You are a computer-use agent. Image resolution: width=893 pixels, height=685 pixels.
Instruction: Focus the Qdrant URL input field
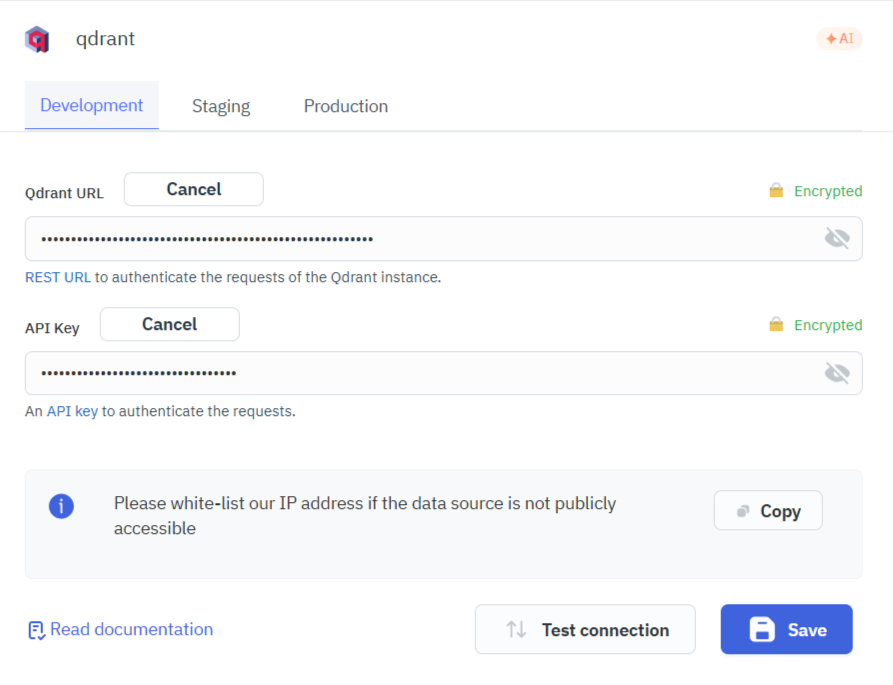tap(444, 239)
